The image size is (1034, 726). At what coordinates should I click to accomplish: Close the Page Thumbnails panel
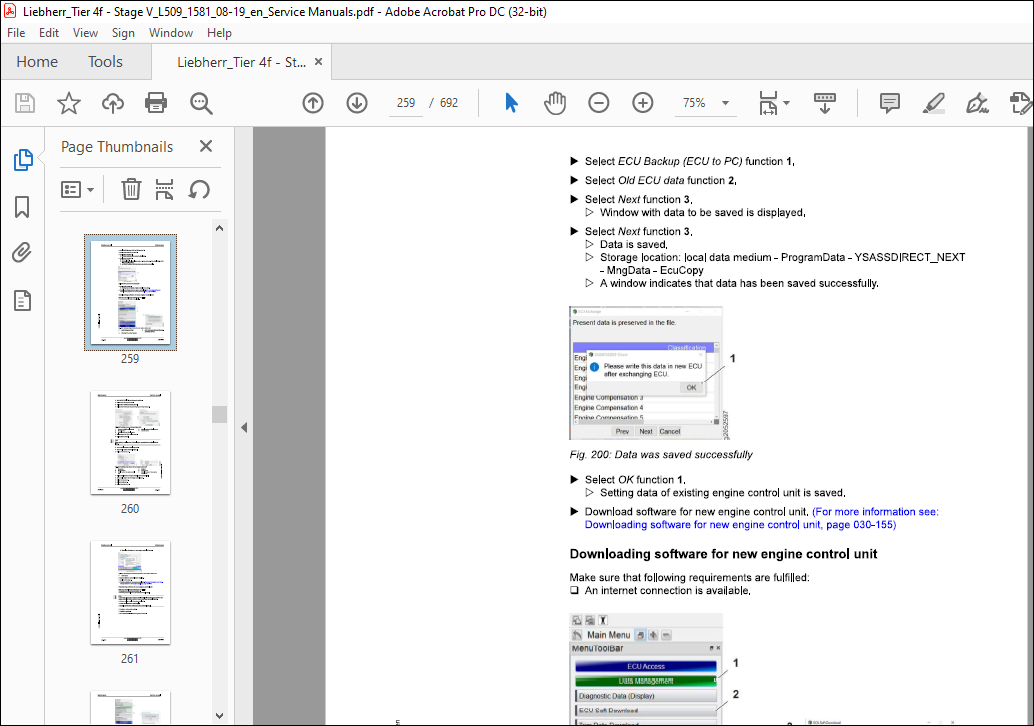click(x=206, y=146)
